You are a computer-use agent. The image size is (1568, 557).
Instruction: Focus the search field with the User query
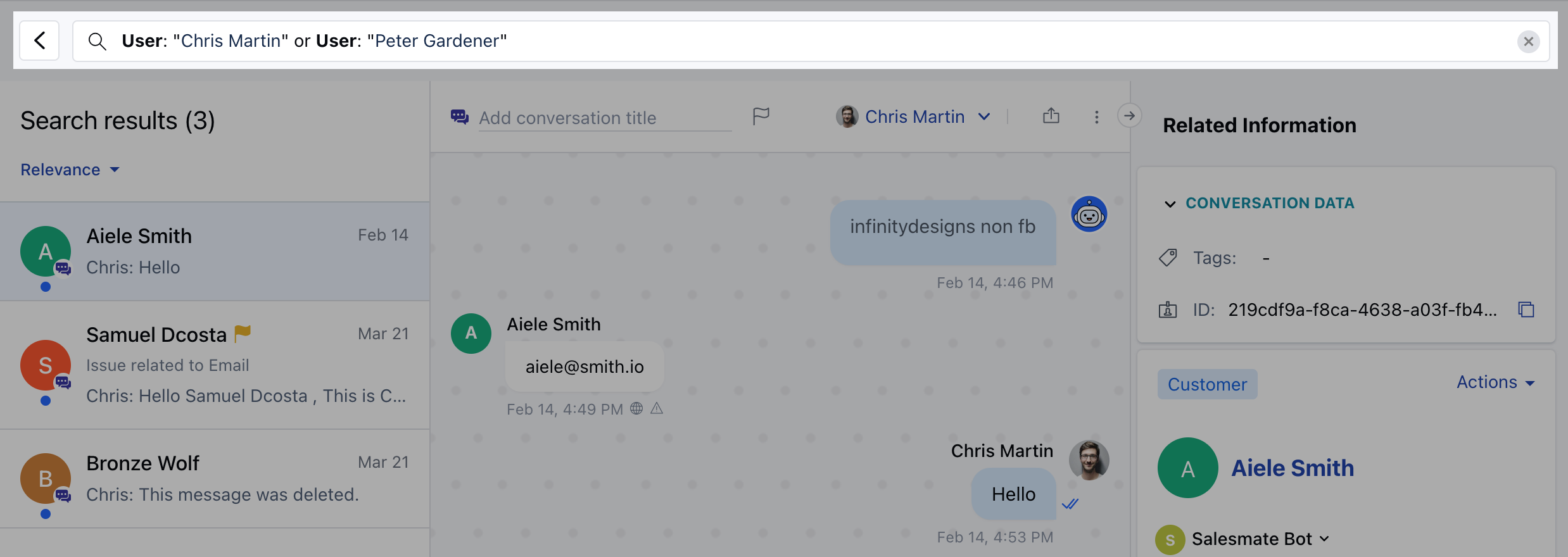coord(811,41)
